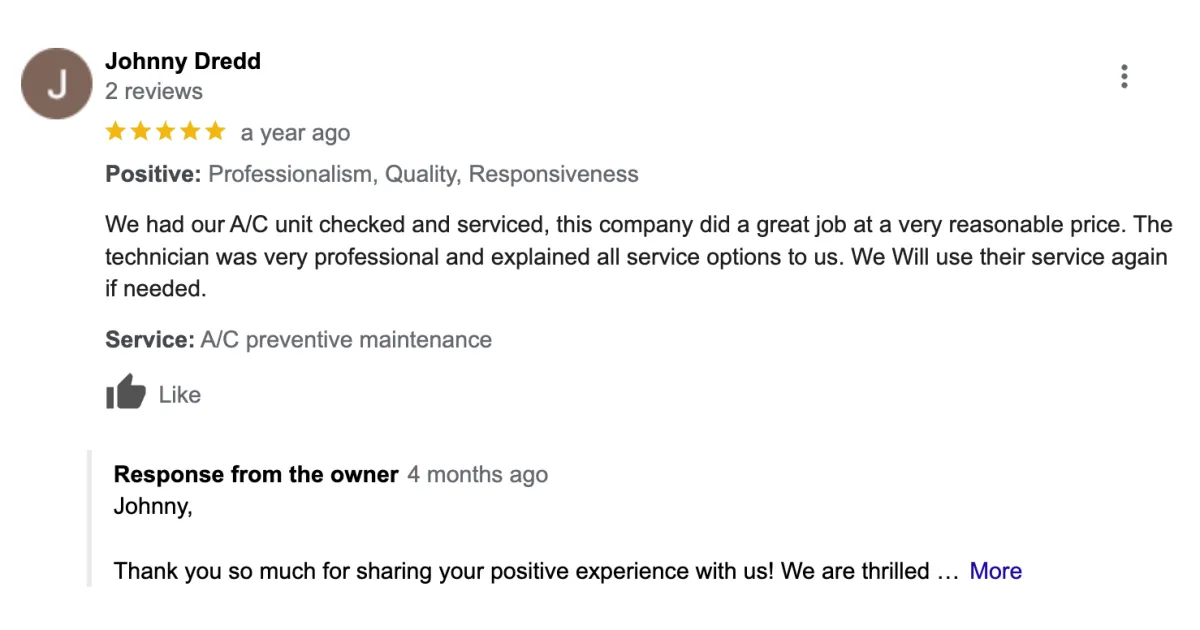Click the fourth yellow rating star
The image size is (1200, 630).
pos(190,131)
